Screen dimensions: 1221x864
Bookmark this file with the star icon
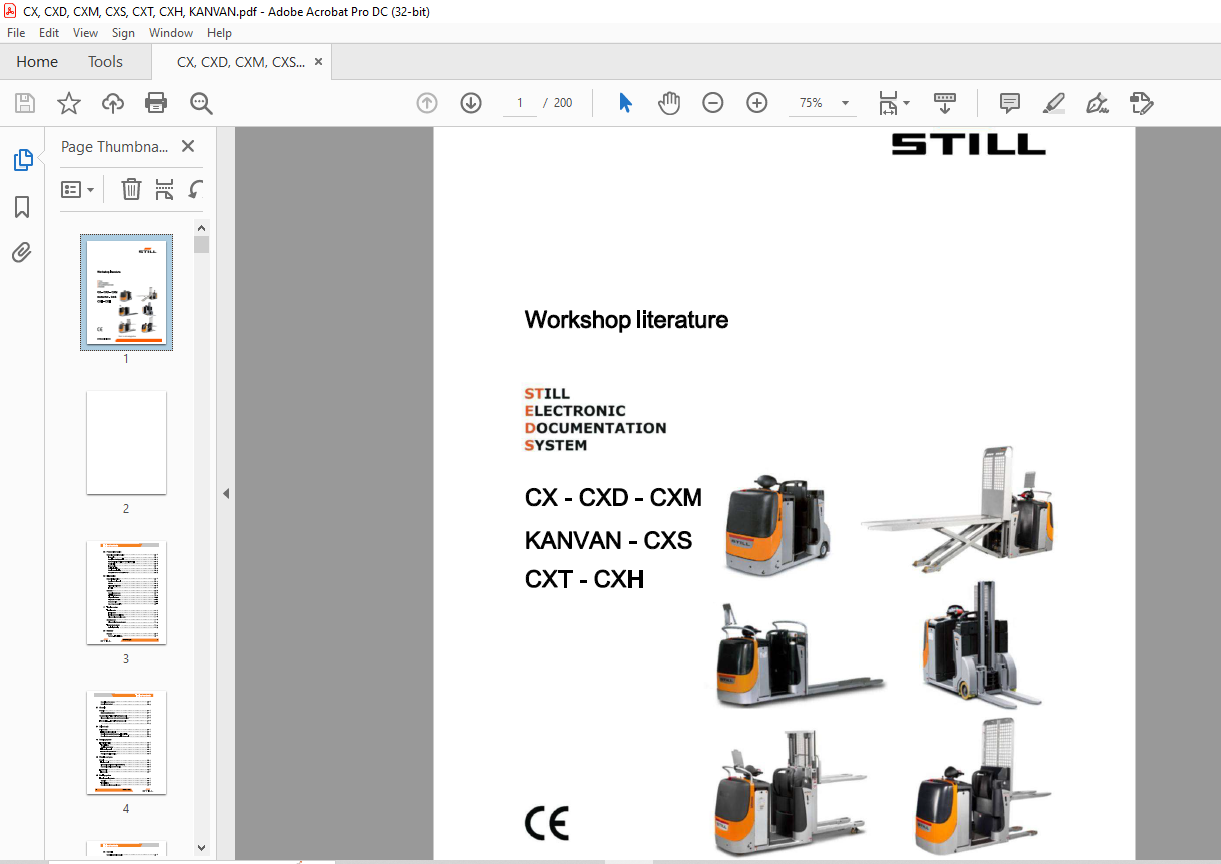click(x=69, y=103)
